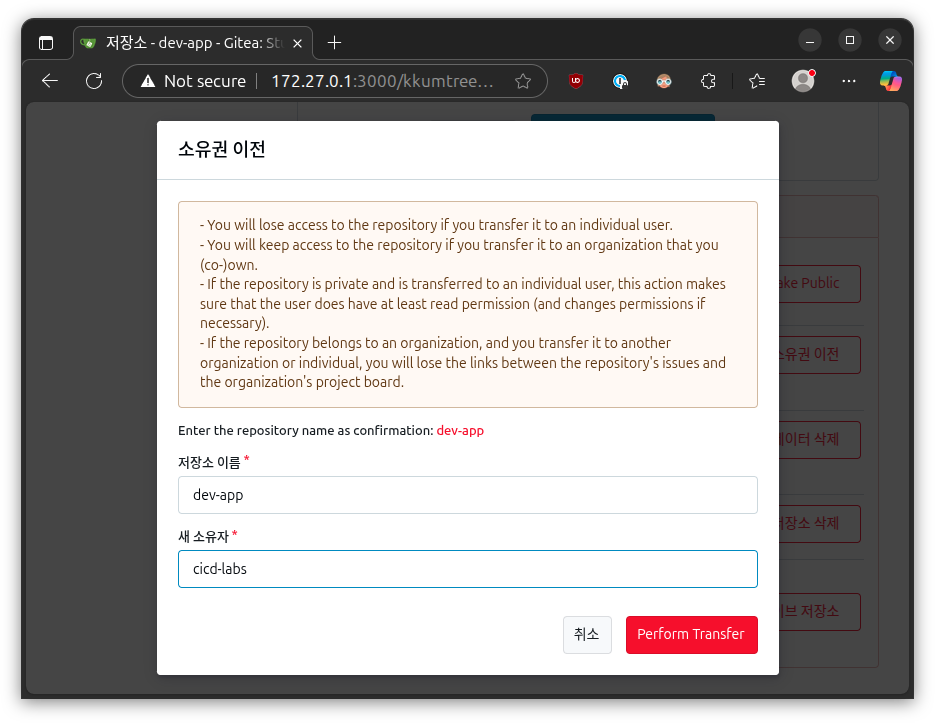This screenshot has height=723, width=935.
Task: Open the blue globe info extension icon
Action: [620, 81]
